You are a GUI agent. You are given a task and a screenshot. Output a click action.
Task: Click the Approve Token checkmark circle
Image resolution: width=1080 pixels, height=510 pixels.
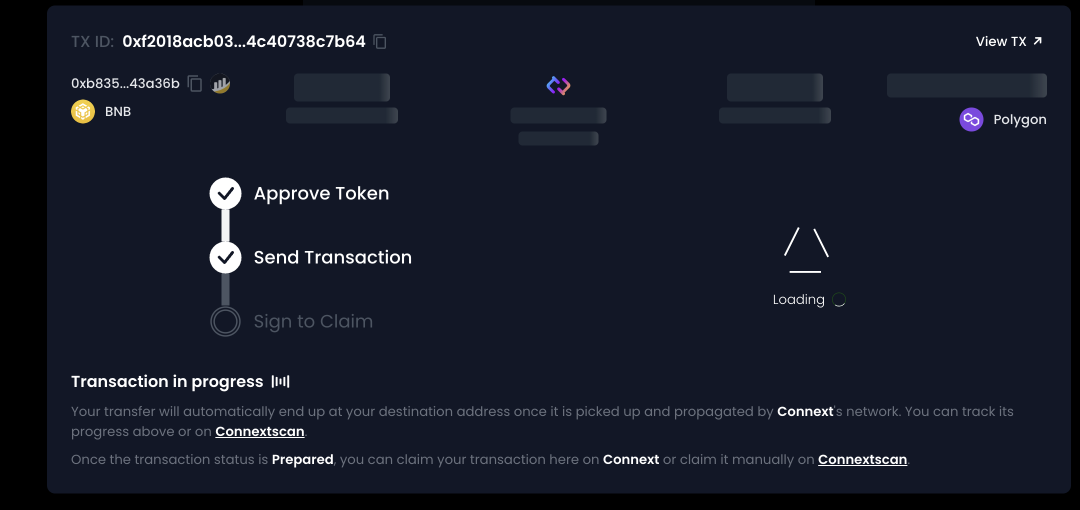tap(225, 194)
